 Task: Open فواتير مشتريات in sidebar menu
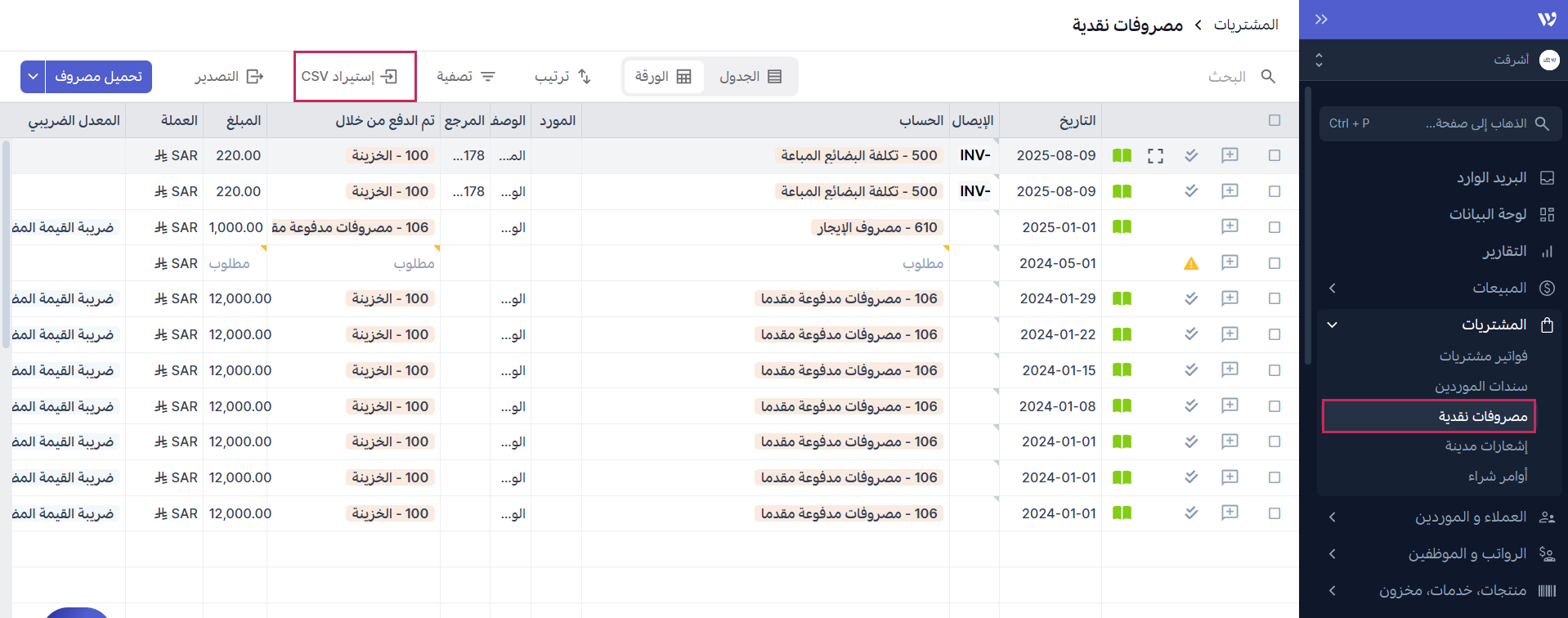(x=1483, y=356)
